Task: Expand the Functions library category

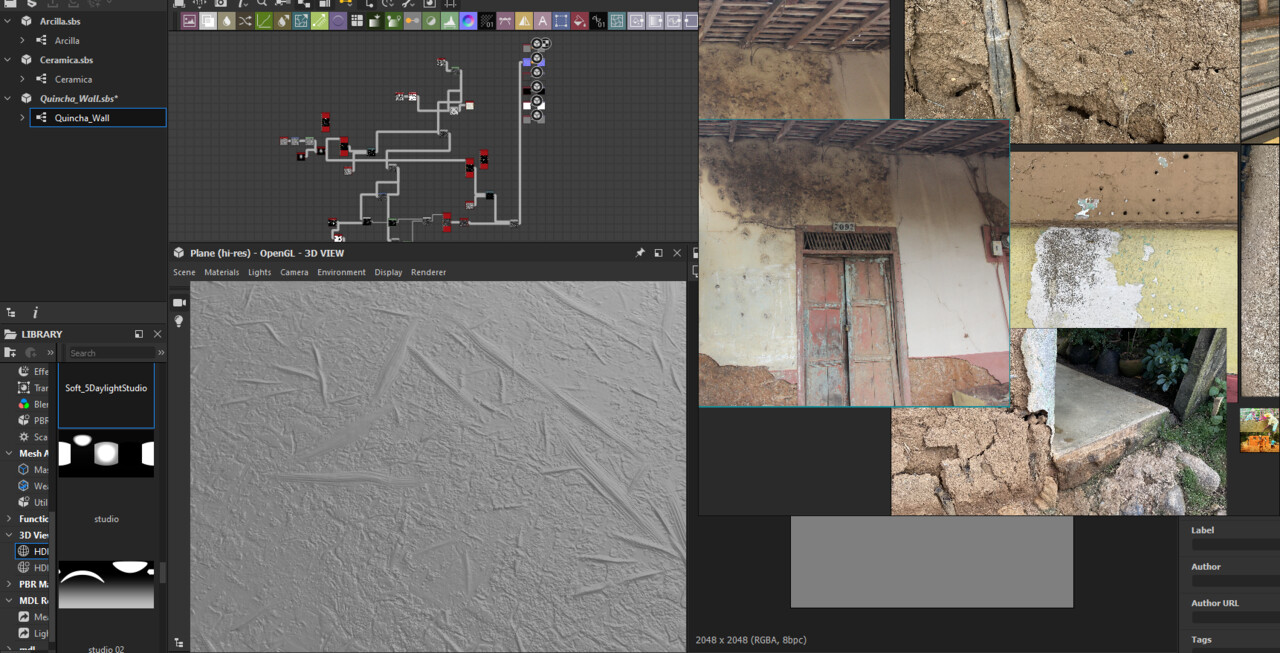Action: coord(9,519)
